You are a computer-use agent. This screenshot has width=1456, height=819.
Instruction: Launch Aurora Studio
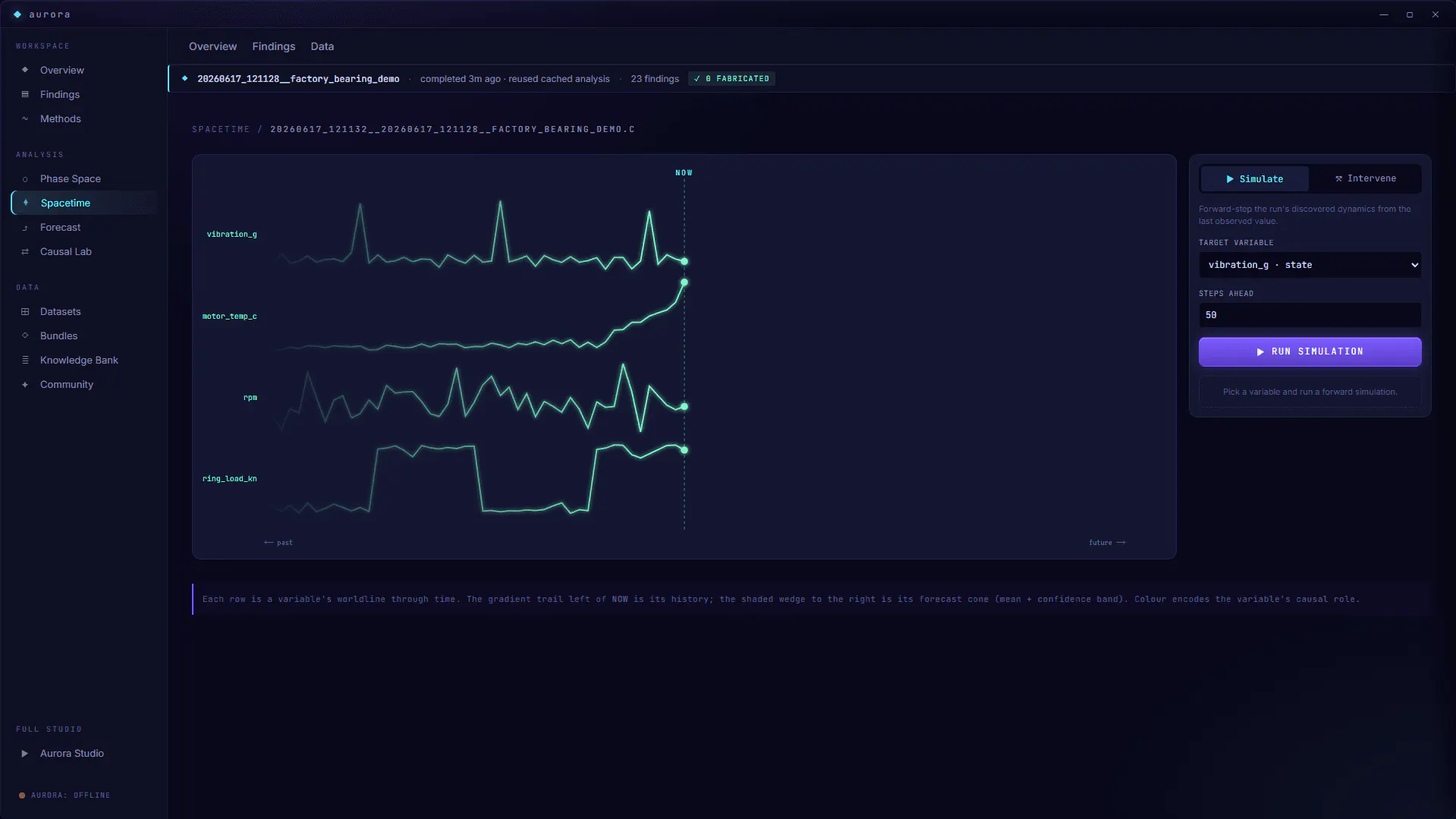coord(85,753)
